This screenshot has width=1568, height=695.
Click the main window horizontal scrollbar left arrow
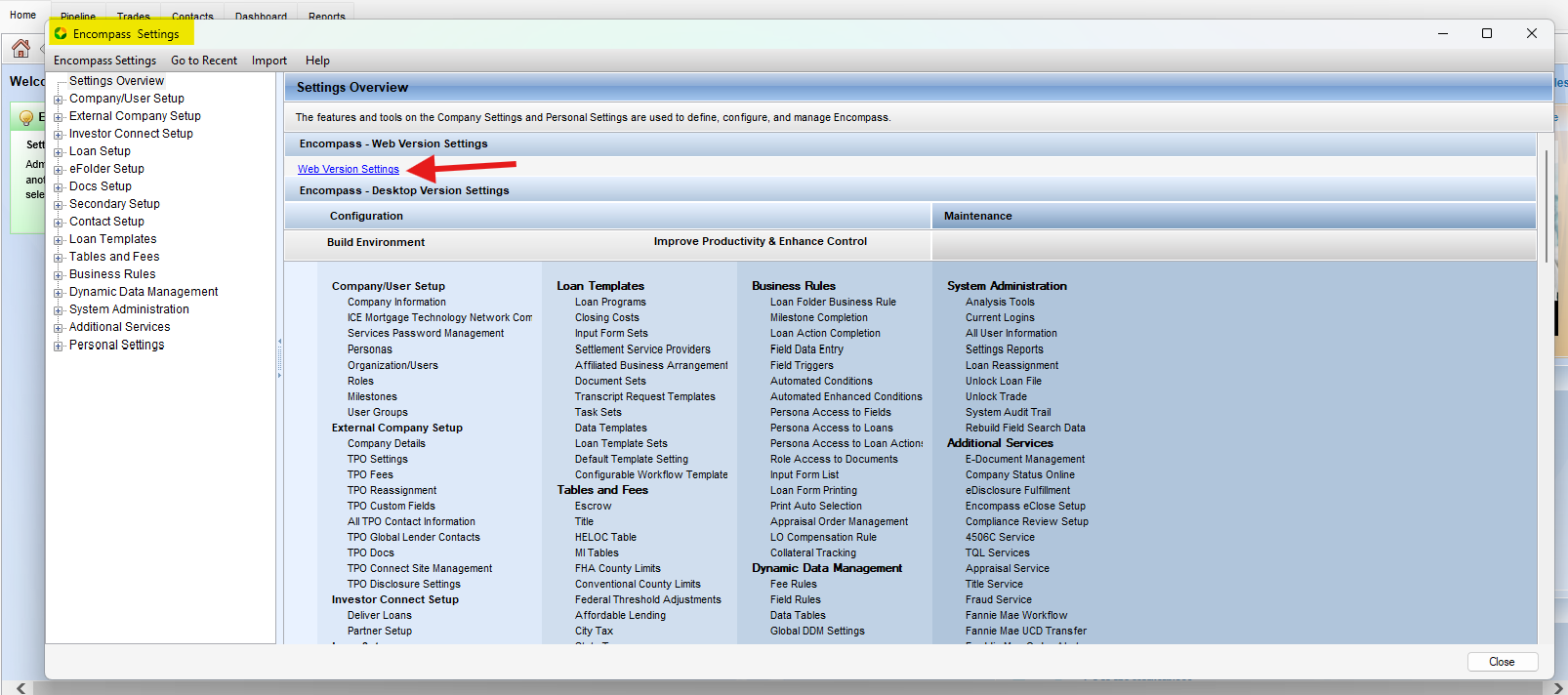(21, 688)
